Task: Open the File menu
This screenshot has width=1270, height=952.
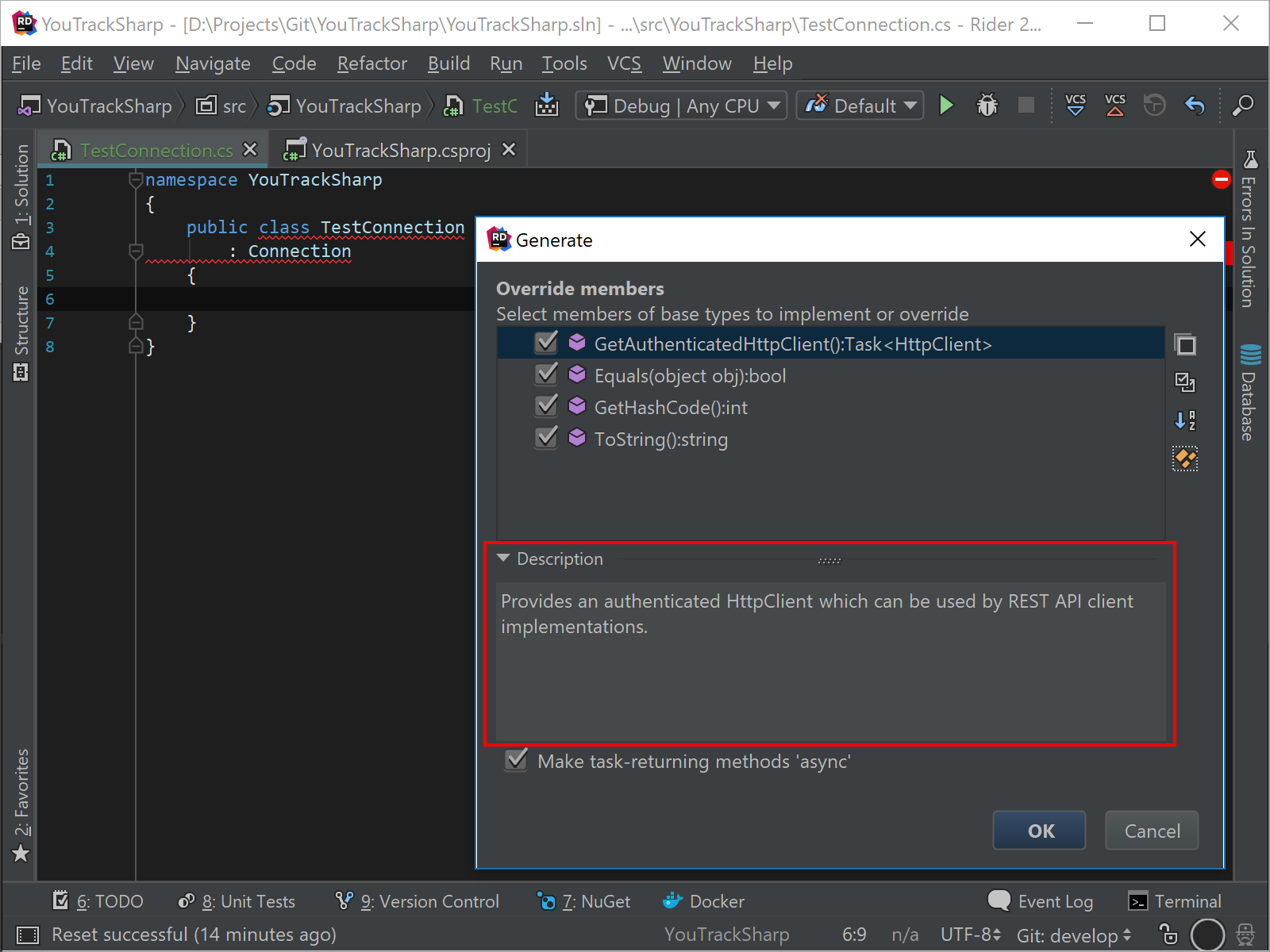Action: click(26, 63)
